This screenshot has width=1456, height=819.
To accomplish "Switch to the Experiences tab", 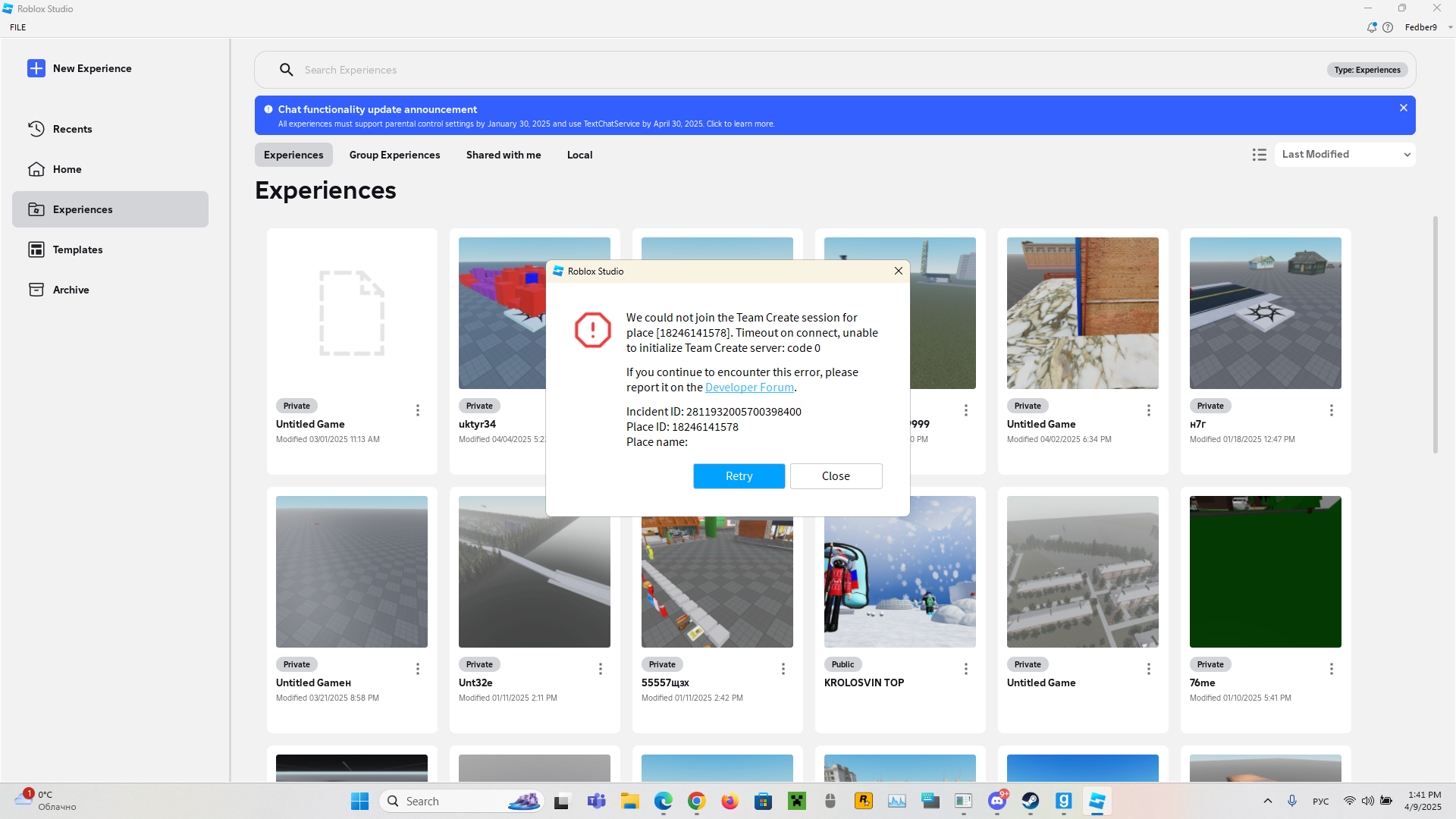I will (293, 155).
